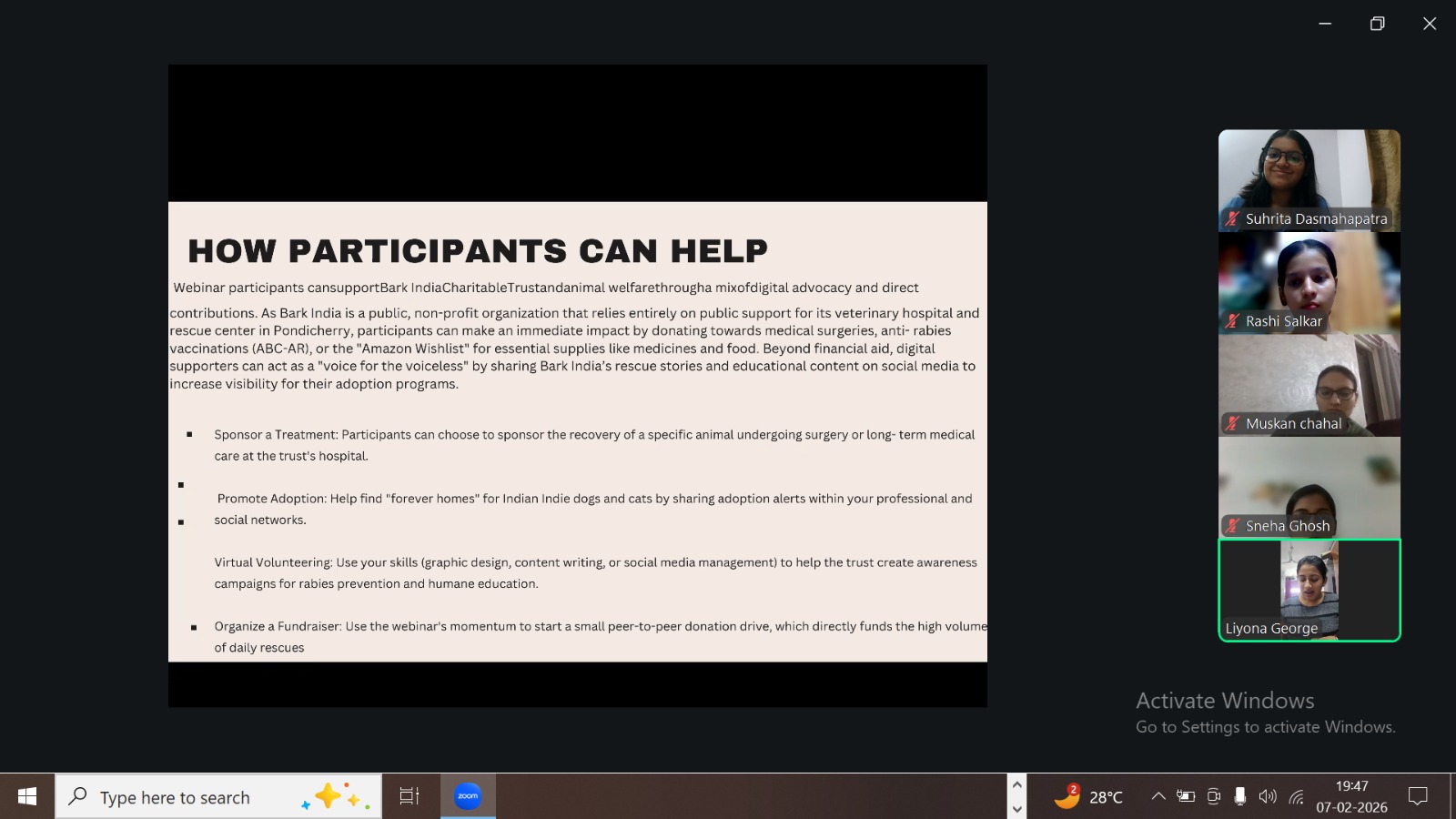
Task: Open the clock showing 19:47
Action: 1351,796
